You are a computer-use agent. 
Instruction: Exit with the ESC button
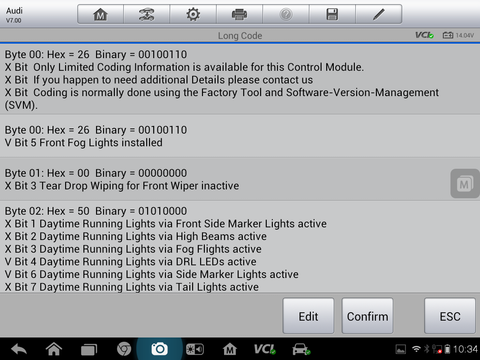click(x=450, y=316)
